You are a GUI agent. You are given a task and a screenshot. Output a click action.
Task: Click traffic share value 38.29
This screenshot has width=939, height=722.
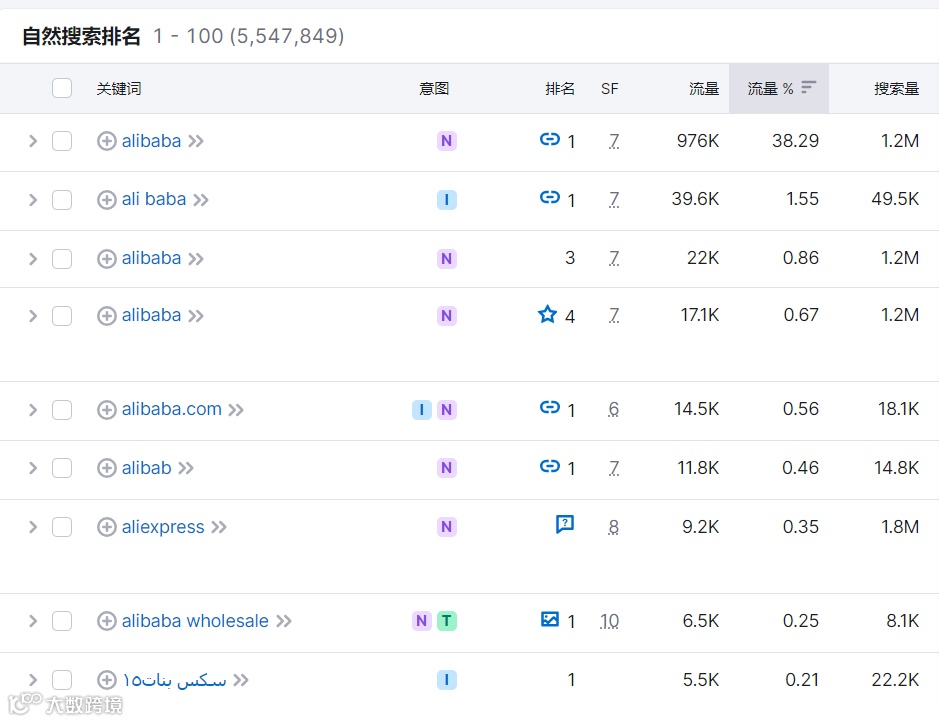coord(795,141)
